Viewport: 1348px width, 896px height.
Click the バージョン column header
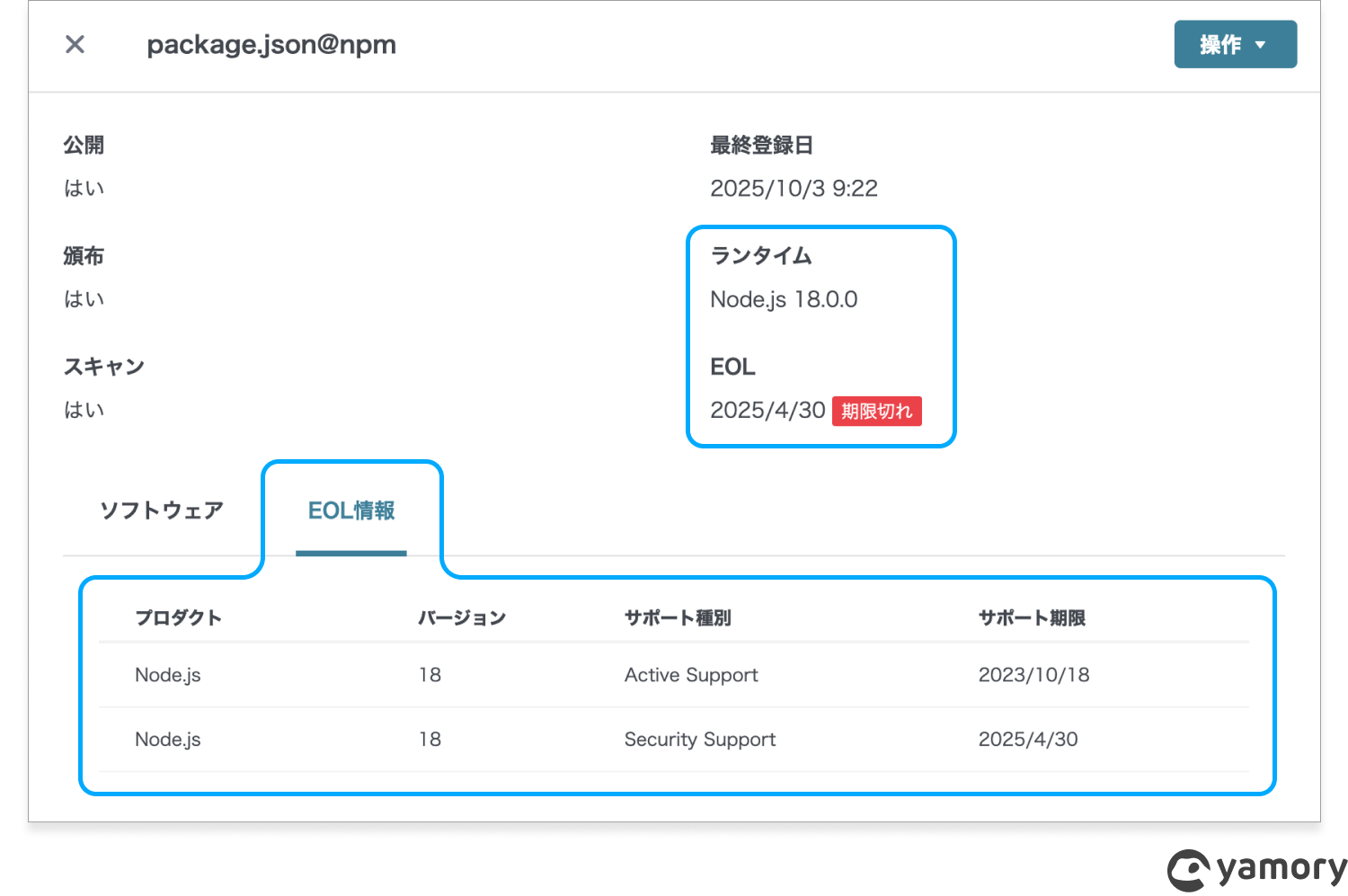462,617
